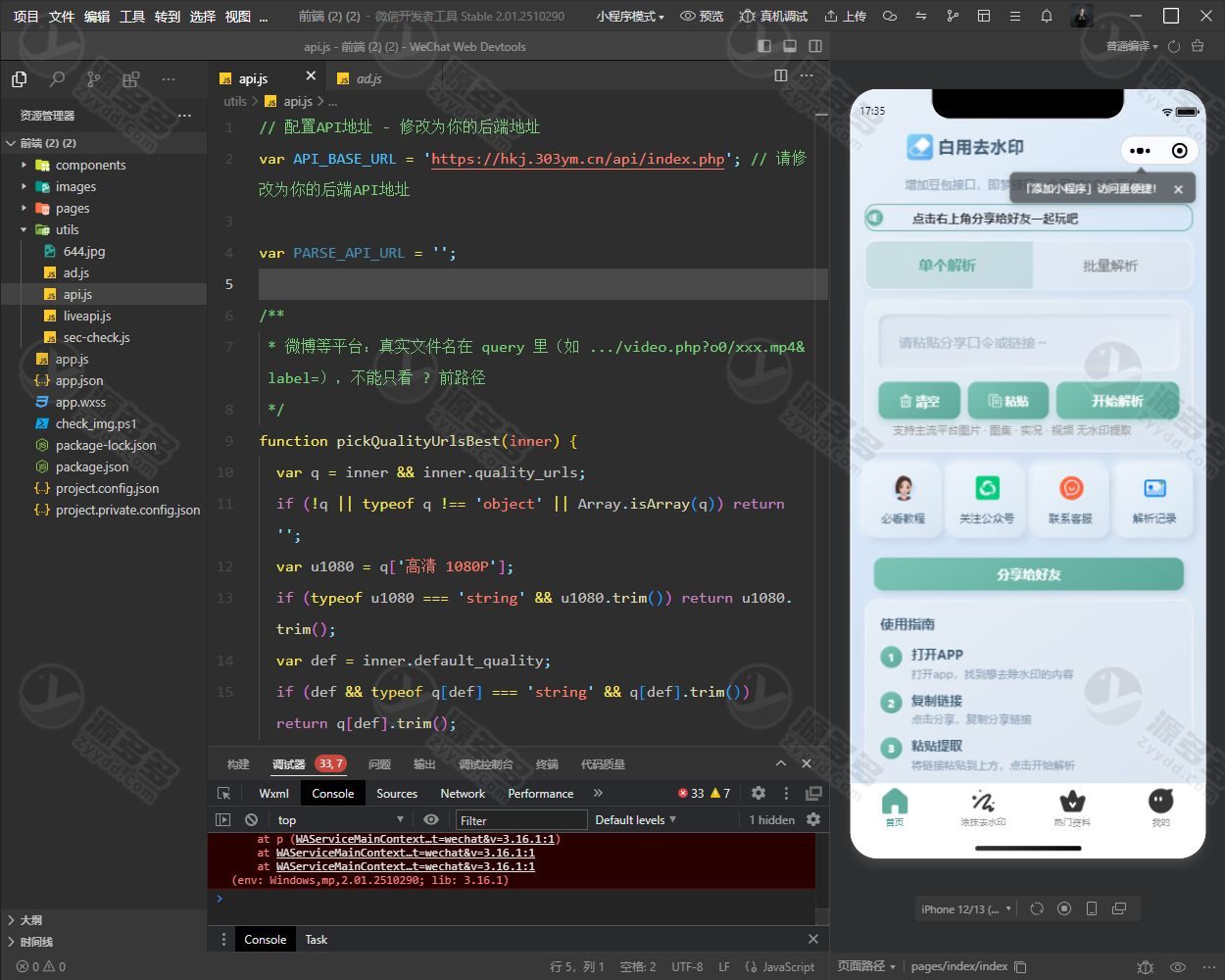
Task: Switch to the Network tab in debugger
Action: point(463,794)
